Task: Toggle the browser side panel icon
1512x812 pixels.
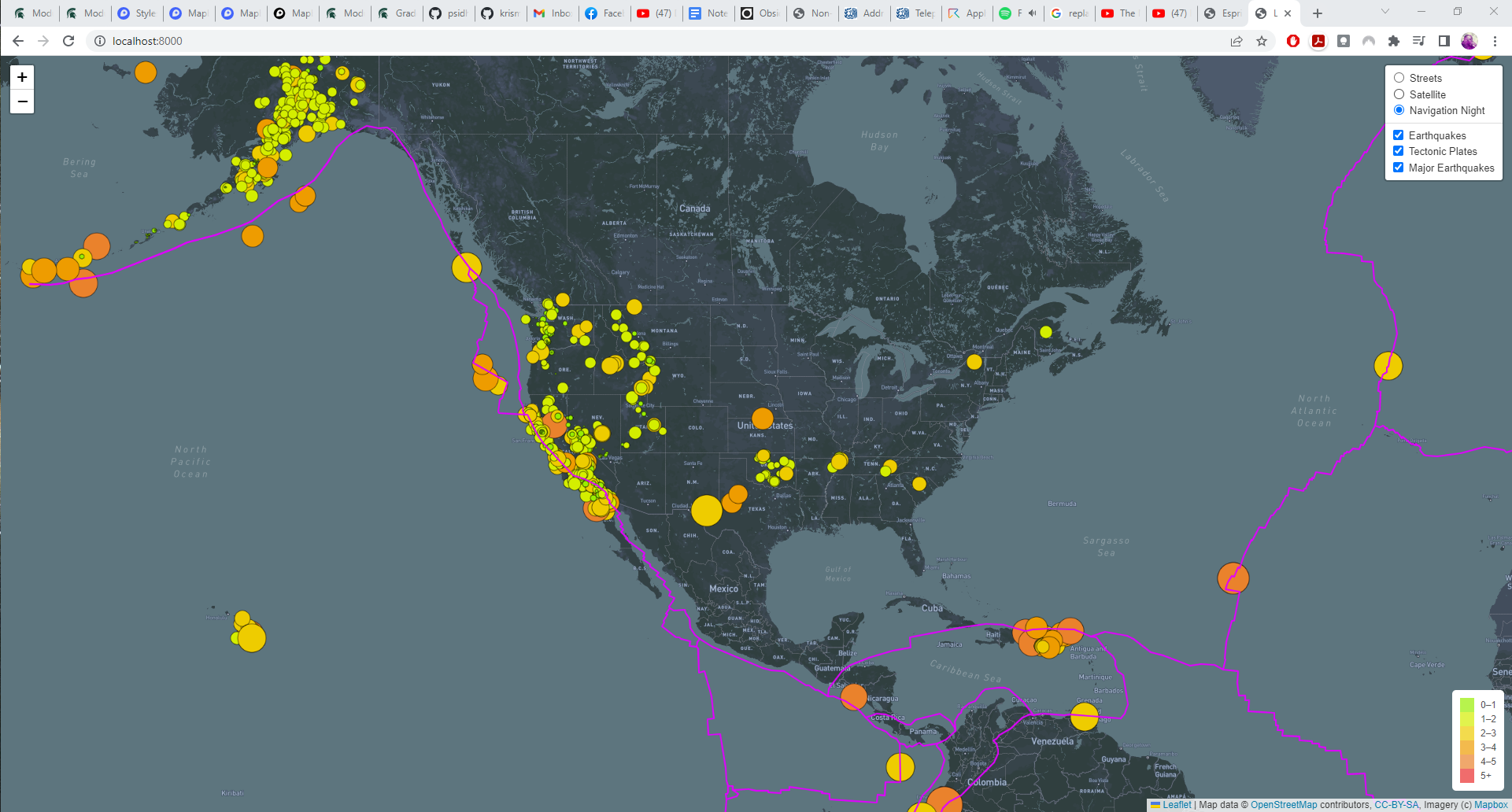Action: pos(1444,41)
